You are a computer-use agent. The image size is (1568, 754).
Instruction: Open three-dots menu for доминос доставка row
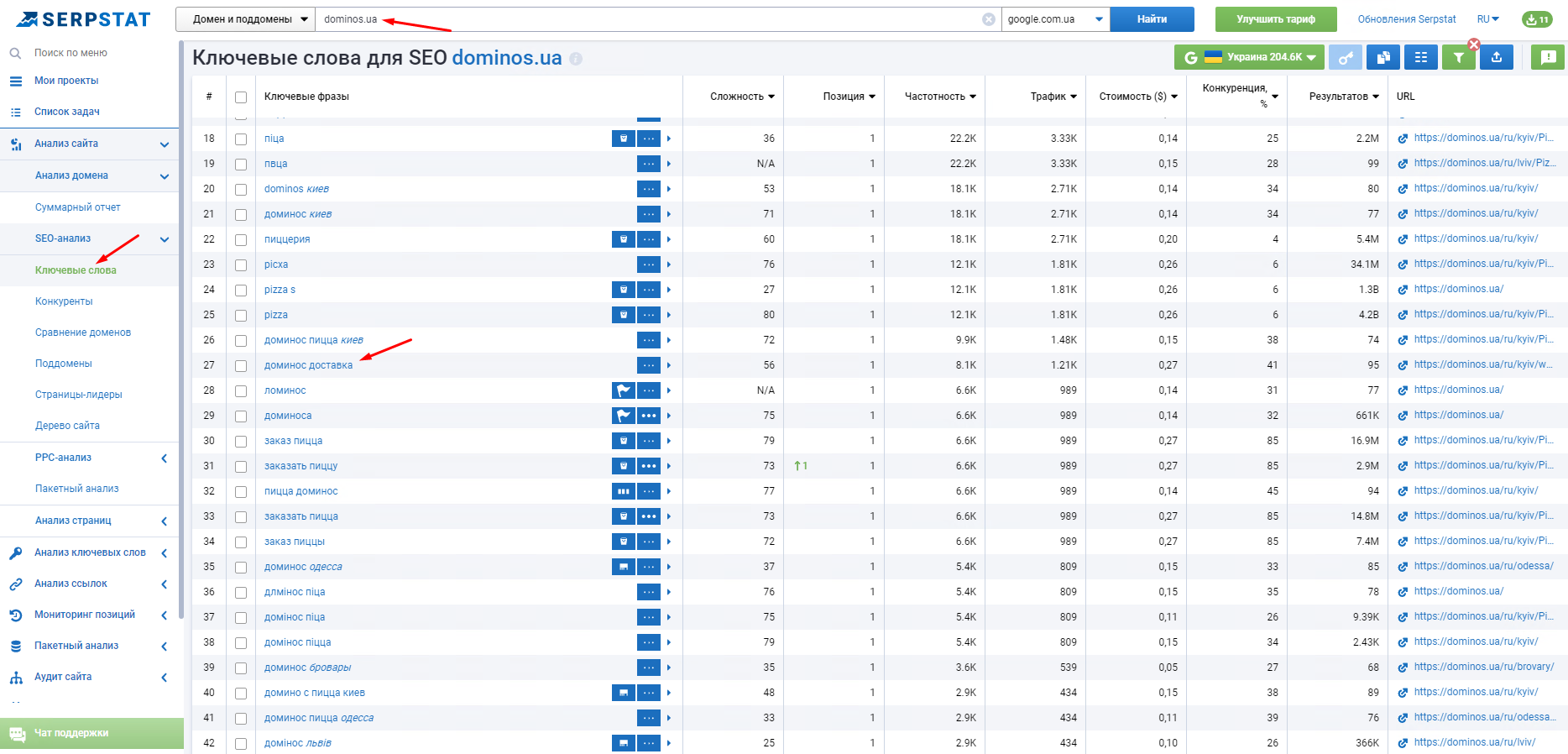[648, 365]
